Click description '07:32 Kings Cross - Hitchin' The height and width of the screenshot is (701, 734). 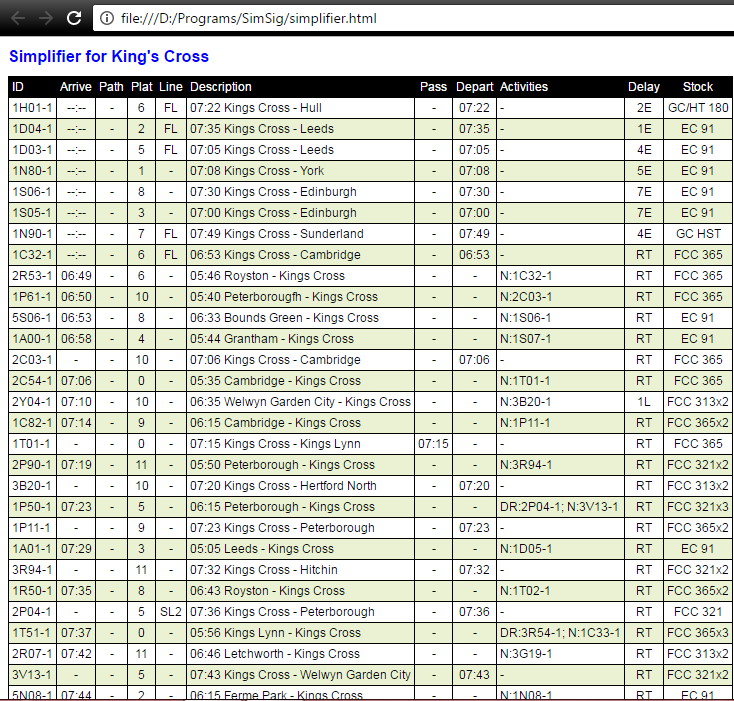coord(264,570)
